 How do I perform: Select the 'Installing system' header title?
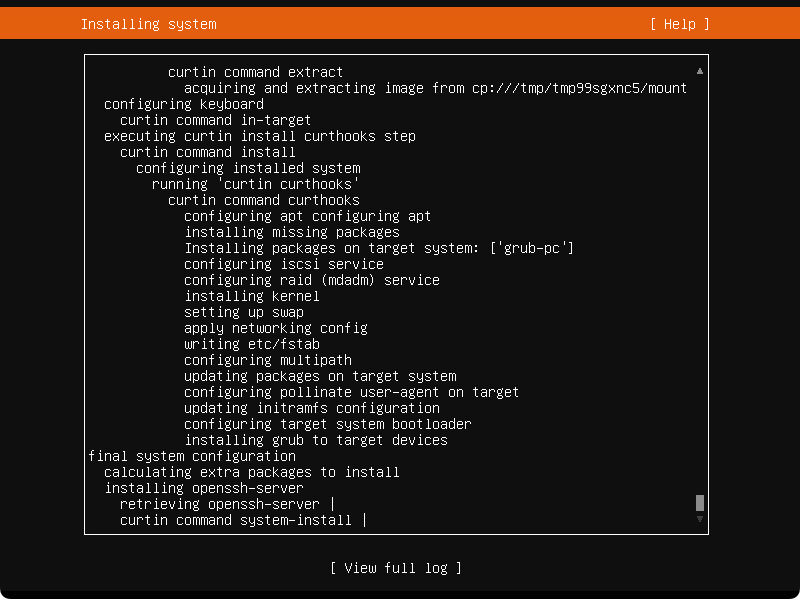coord(148,24)
